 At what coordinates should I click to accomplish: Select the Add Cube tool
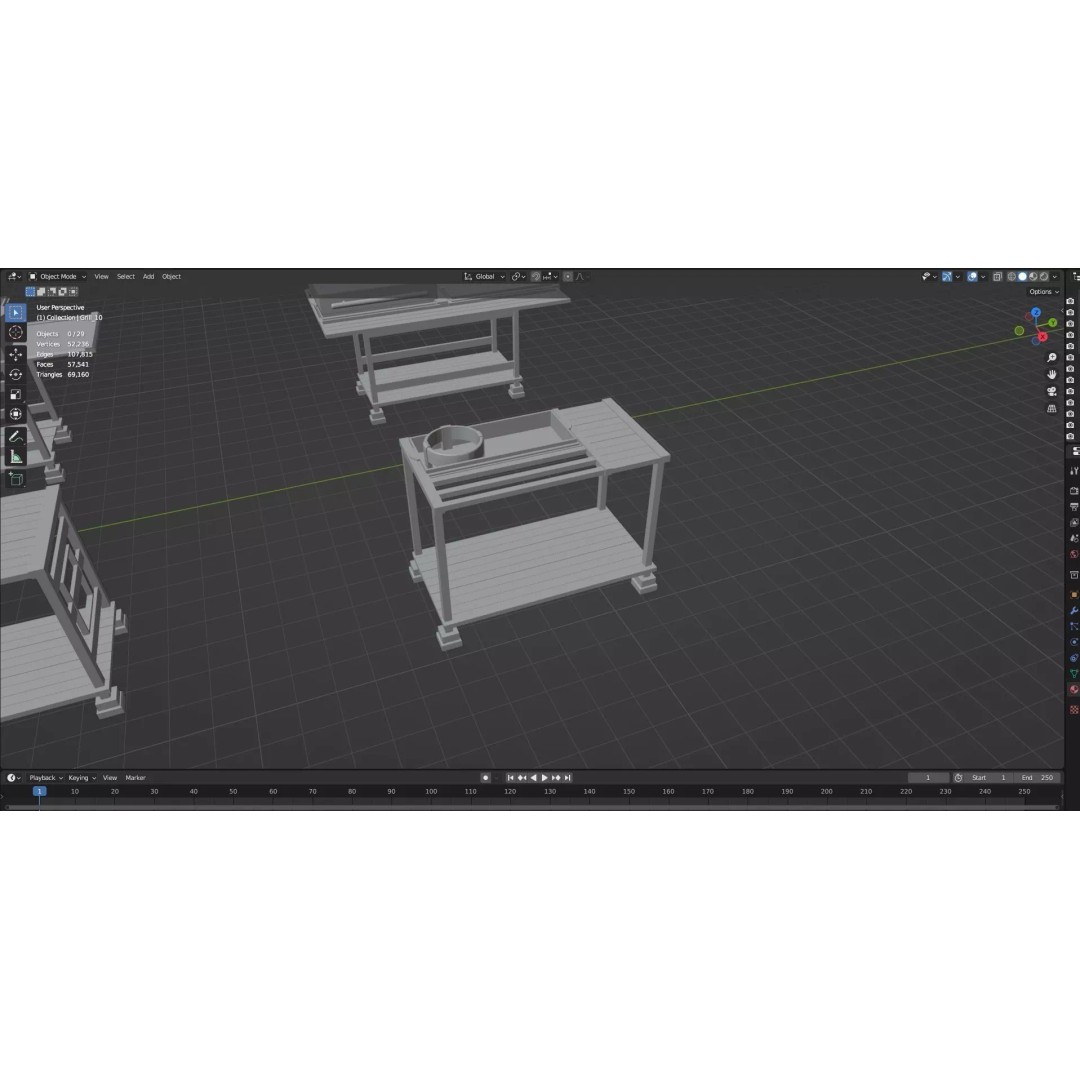[16, 479]
